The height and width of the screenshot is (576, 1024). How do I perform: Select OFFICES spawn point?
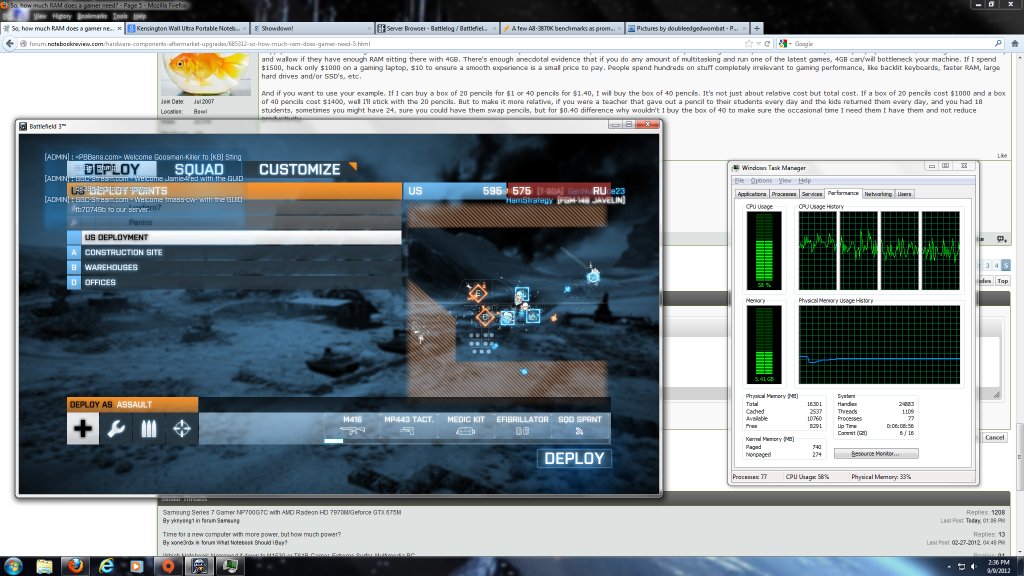pos(234,282)
